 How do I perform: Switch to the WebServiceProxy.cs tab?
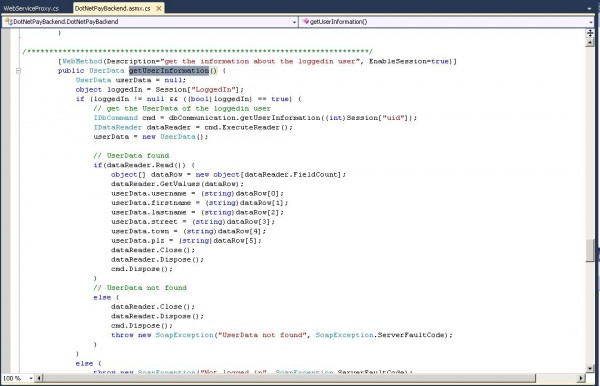(x=31, y=8)
